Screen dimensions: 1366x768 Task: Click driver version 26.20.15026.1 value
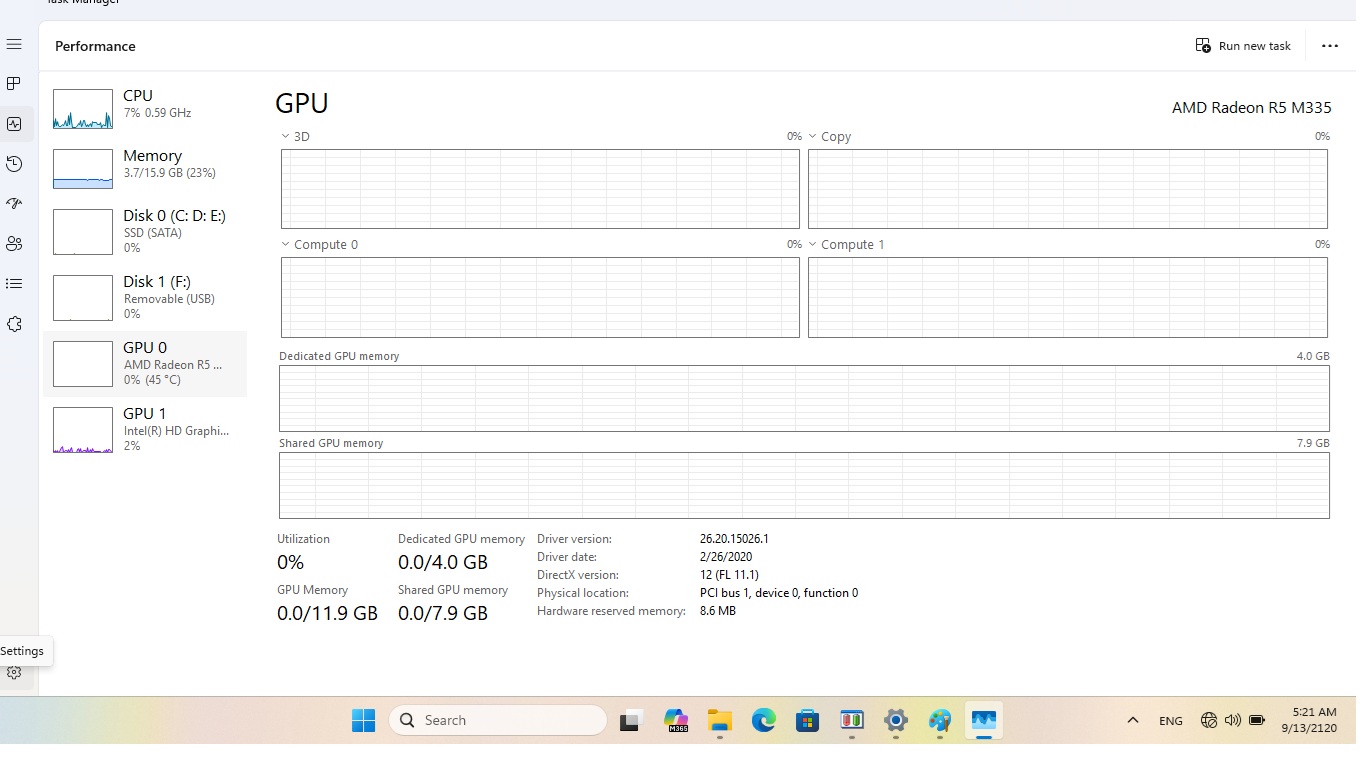(734, 539)
